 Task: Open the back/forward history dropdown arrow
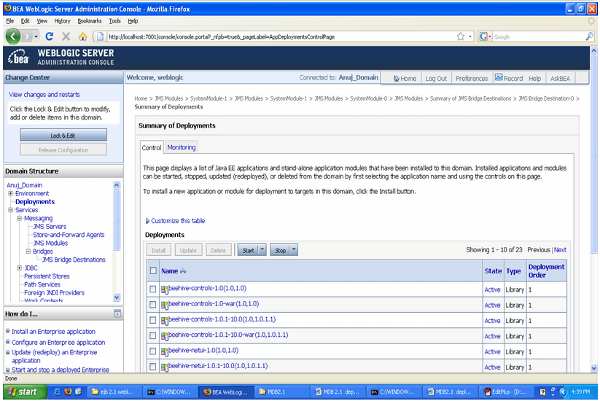click(x=36, y=37)
